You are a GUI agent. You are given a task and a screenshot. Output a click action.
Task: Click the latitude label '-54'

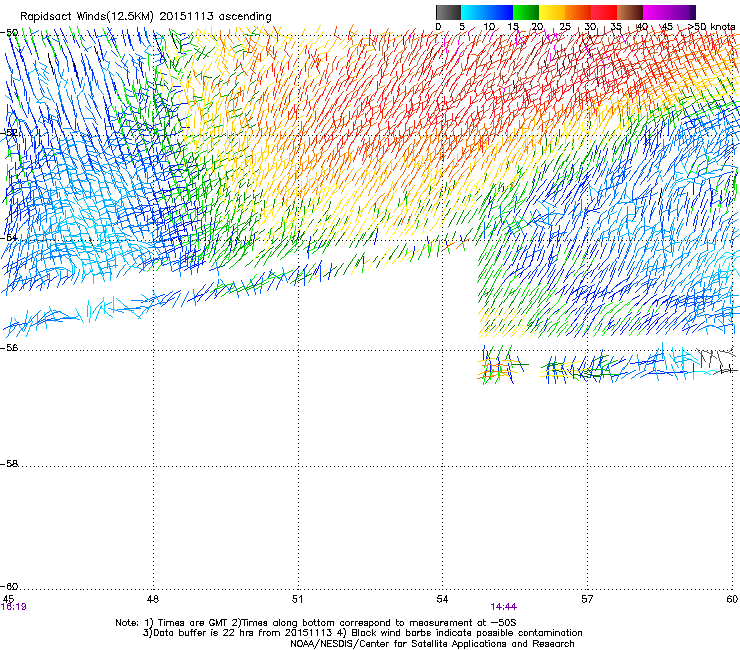tap(9, 237)
